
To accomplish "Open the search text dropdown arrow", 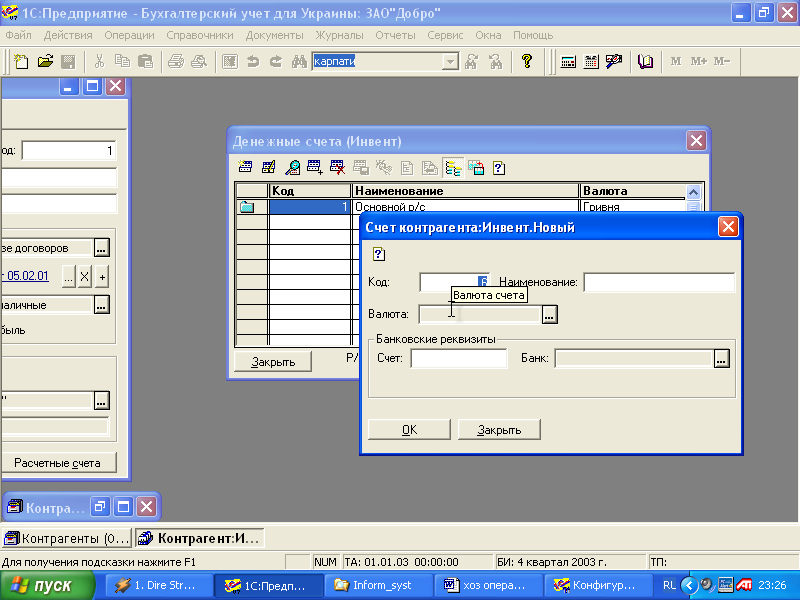I will [x=450, y=62].
